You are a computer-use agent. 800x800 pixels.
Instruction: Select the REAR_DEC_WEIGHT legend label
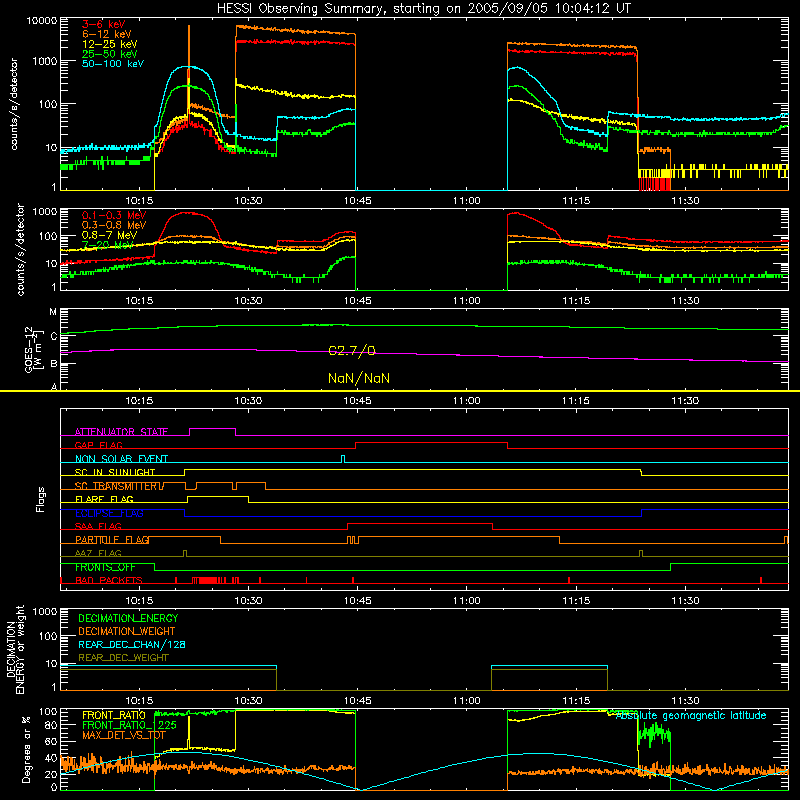[x=123, y=658]
